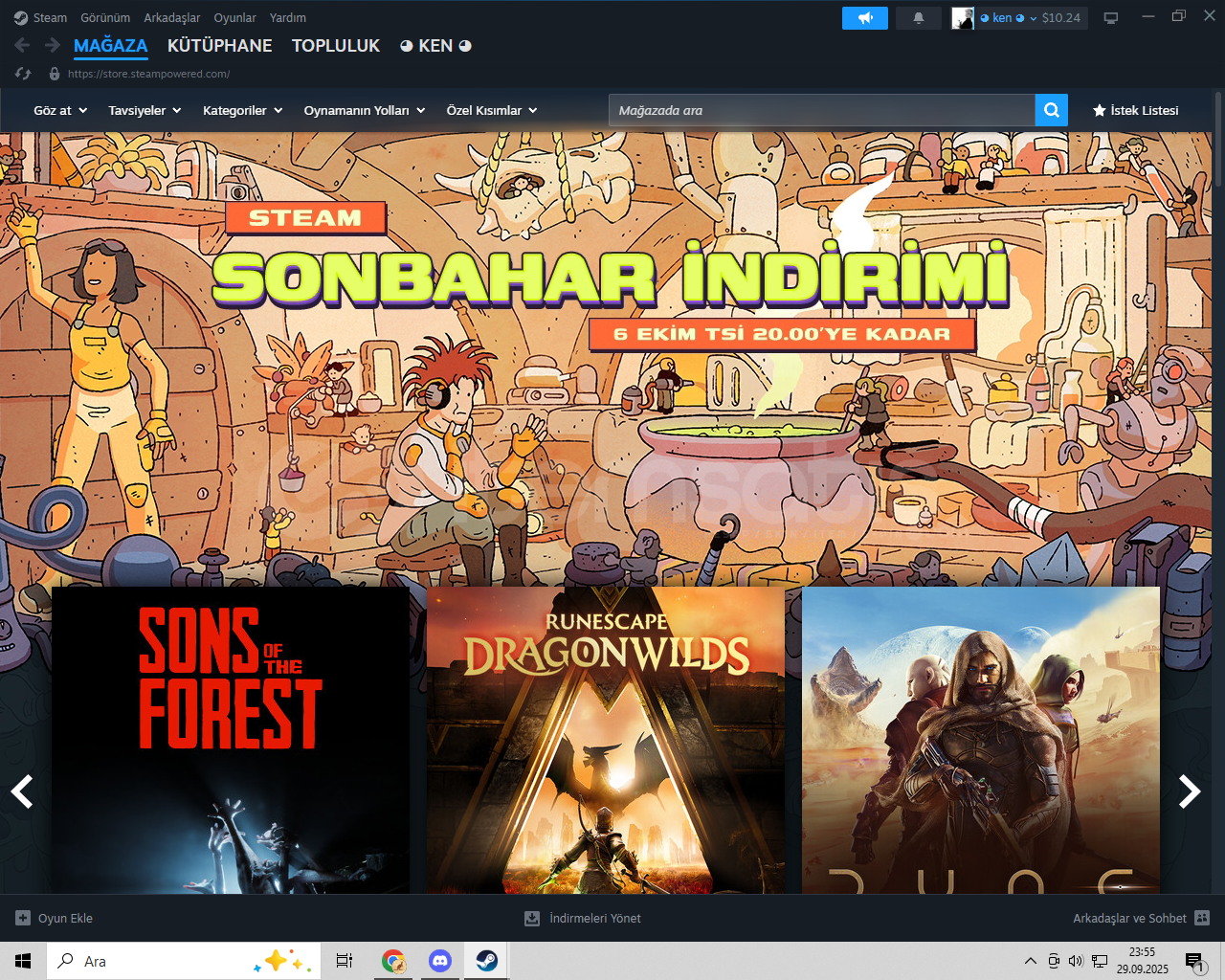
Task: Open the Windows notification center
Action: tap(1194, 961)
